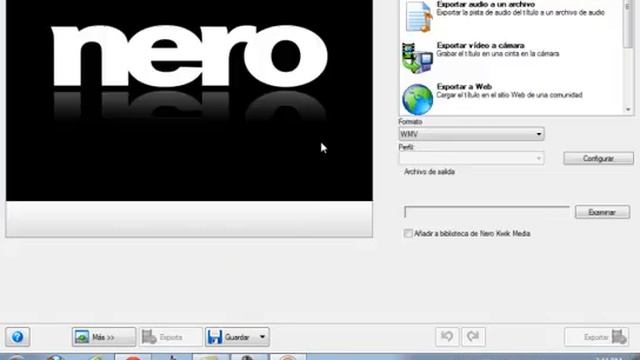Click the Configurar button

point(598,158)
